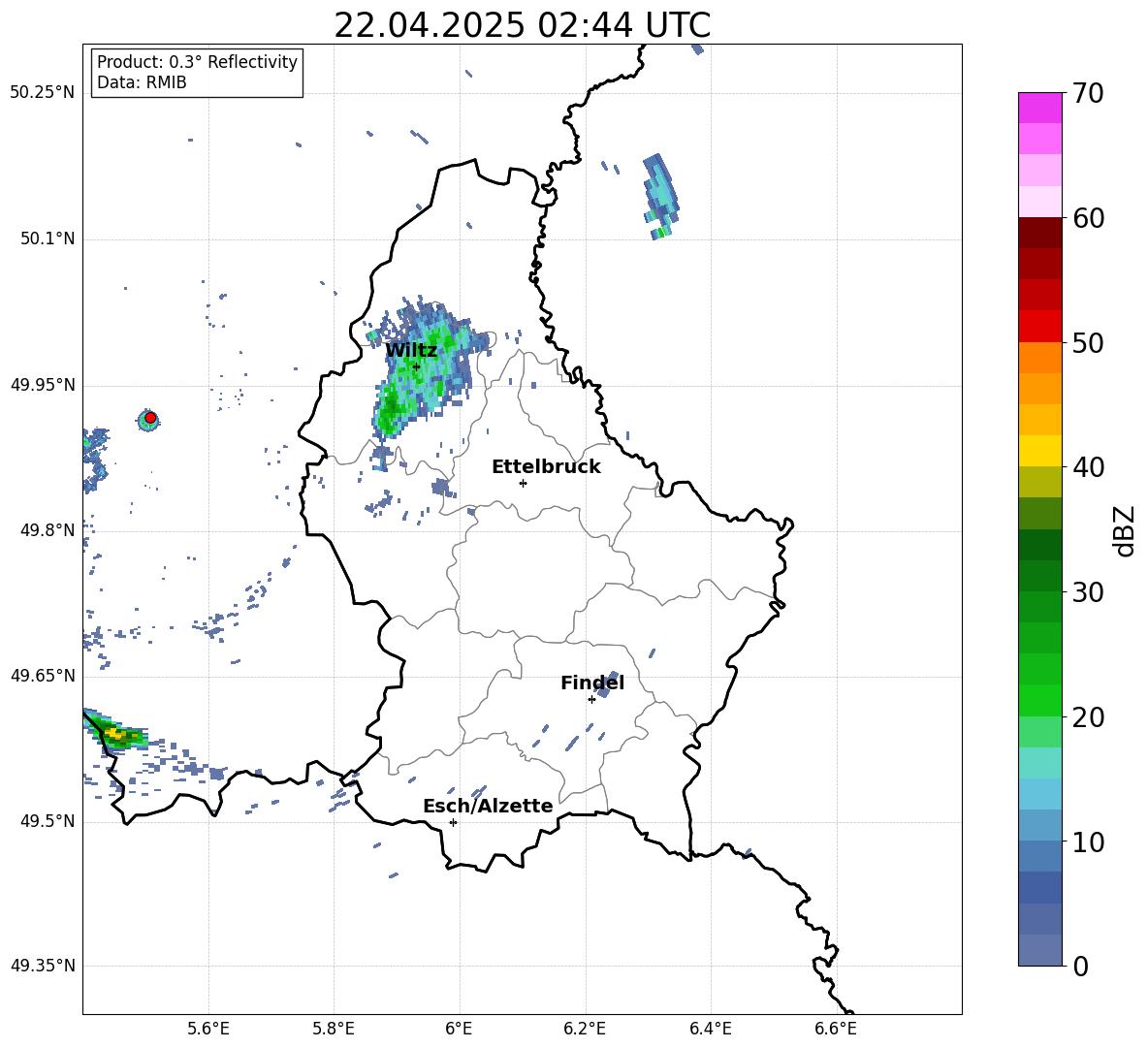Click the red dot radar location marker
The height and width of the screenshot is (1048, 1148).
click(x=150, y=418)
